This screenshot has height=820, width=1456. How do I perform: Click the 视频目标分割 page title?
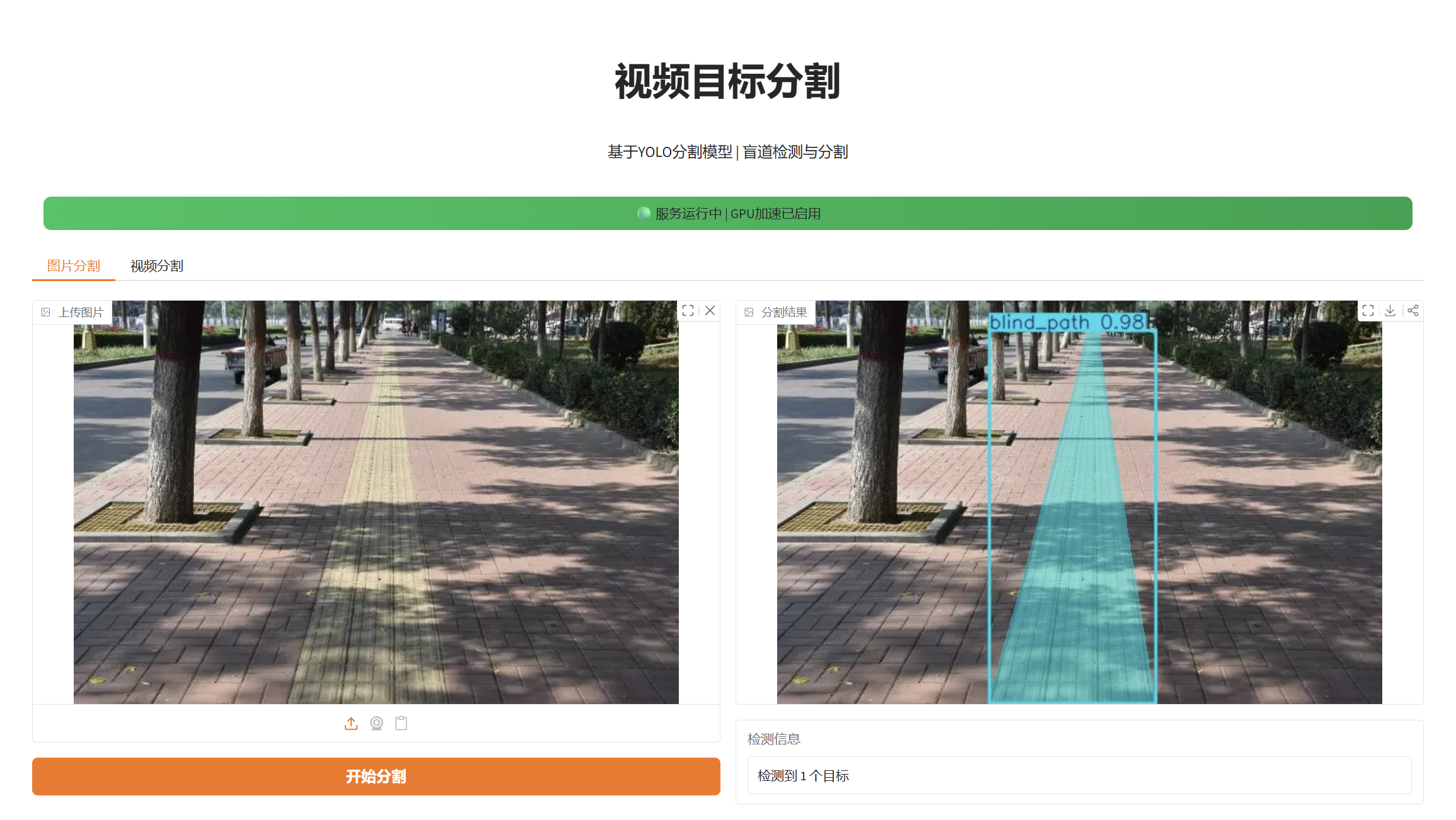727,82
